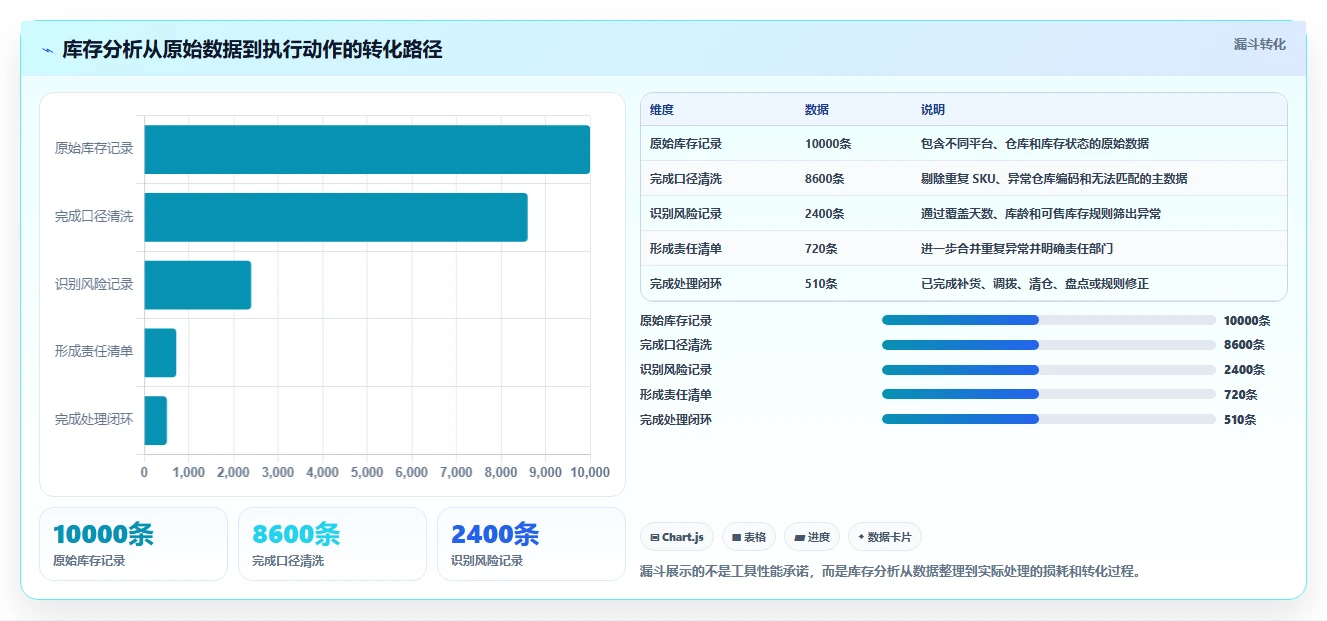Click the lightning icon beside the title
The image size is (1327, 621).
click(x=47, y=50)
